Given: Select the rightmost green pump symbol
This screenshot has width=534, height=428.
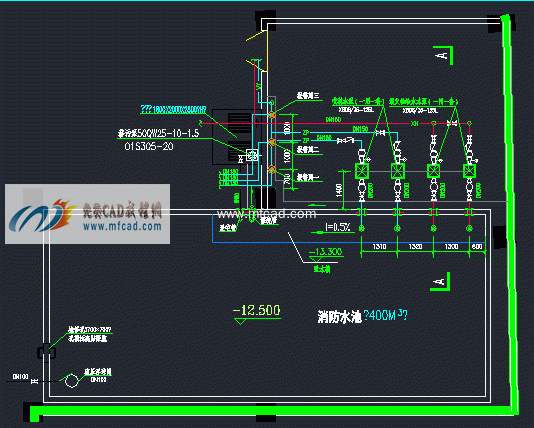Looking at the screenshot, I should (x=469, y=171).
